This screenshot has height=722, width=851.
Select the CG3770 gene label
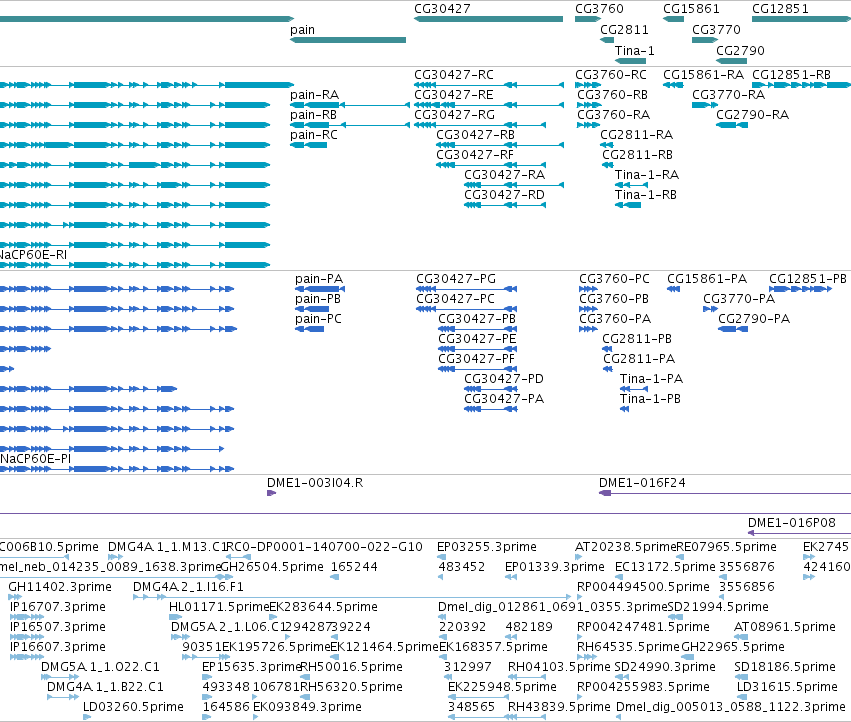(716, 30)
